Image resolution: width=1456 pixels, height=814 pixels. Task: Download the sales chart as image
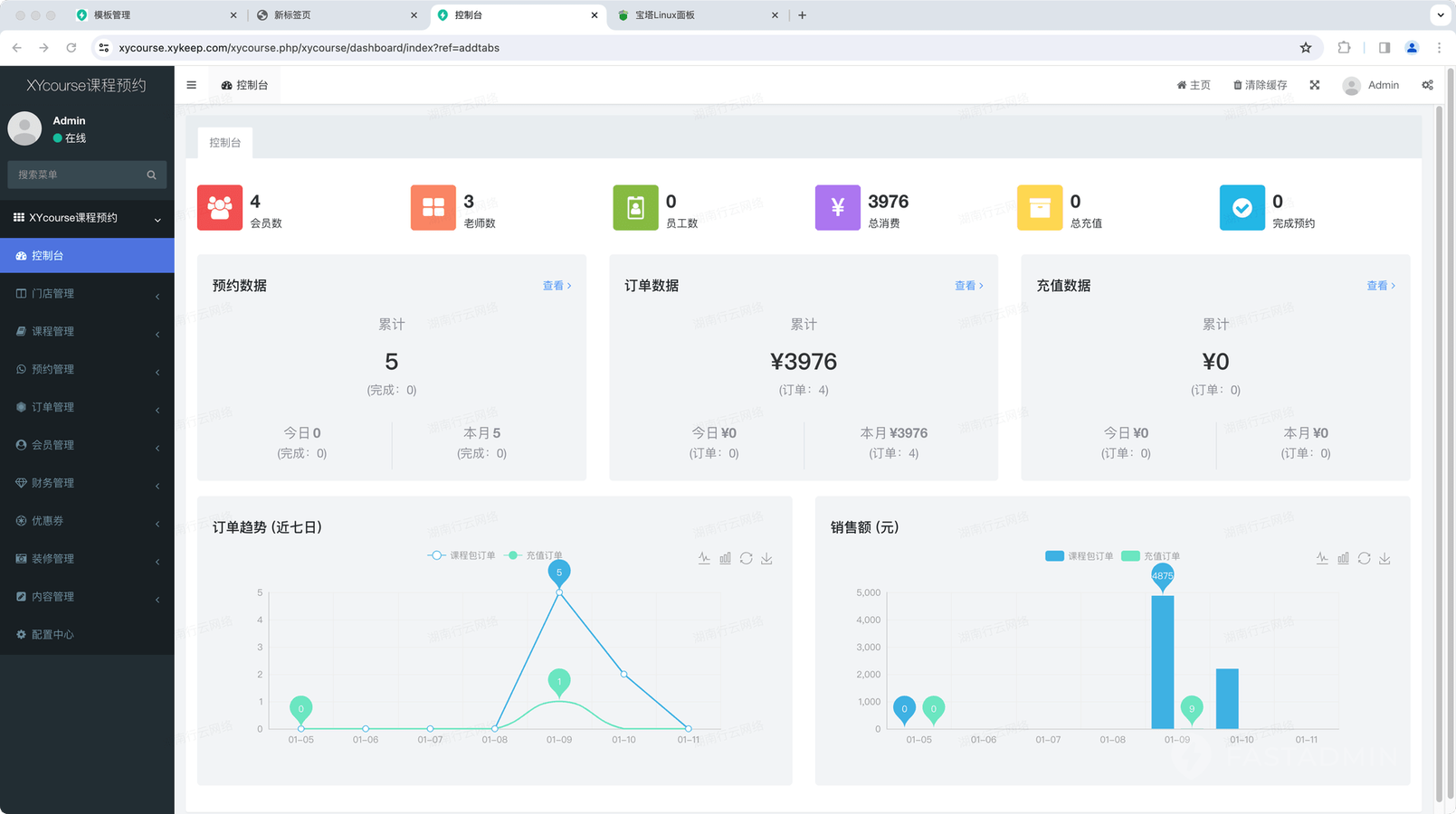click(x=1385, y=558)
